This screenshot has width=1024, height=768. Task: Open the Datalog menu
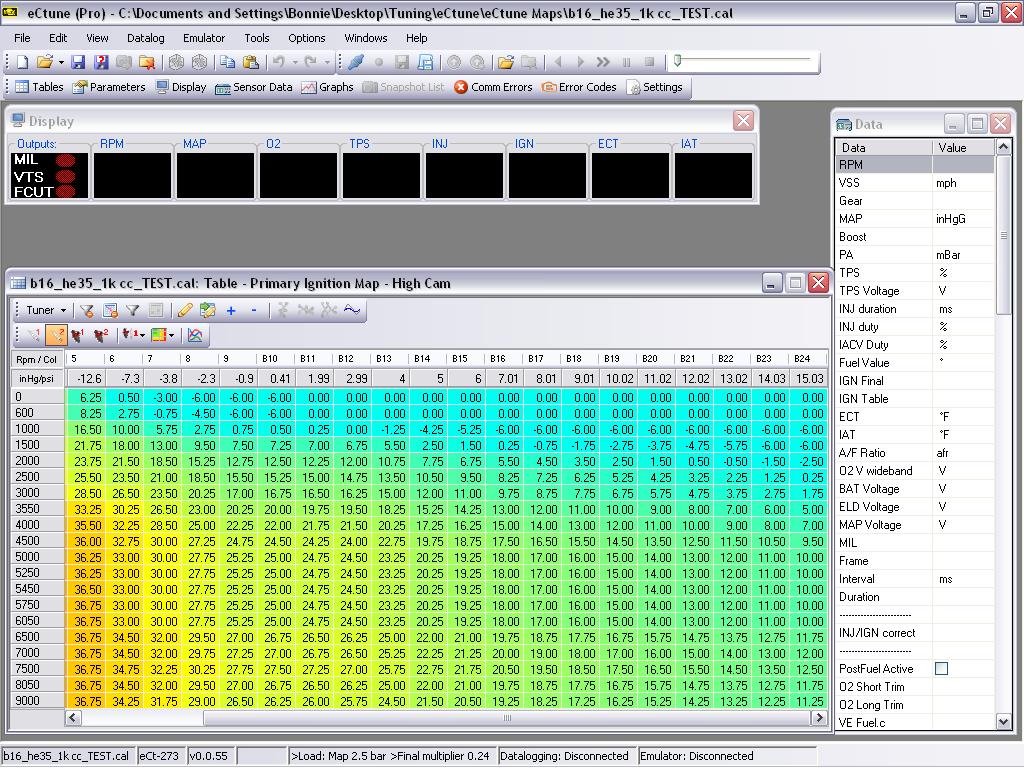click(146, 38)
